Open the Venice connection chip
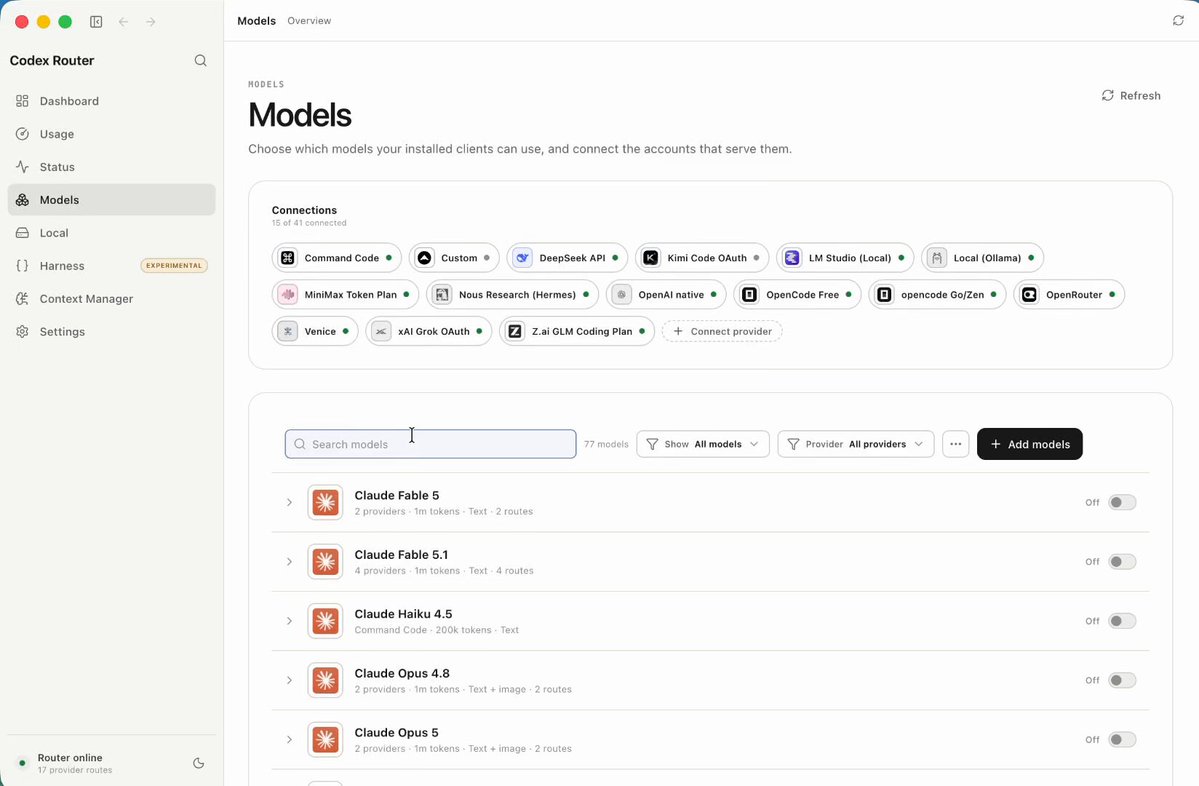 [315, 331]
